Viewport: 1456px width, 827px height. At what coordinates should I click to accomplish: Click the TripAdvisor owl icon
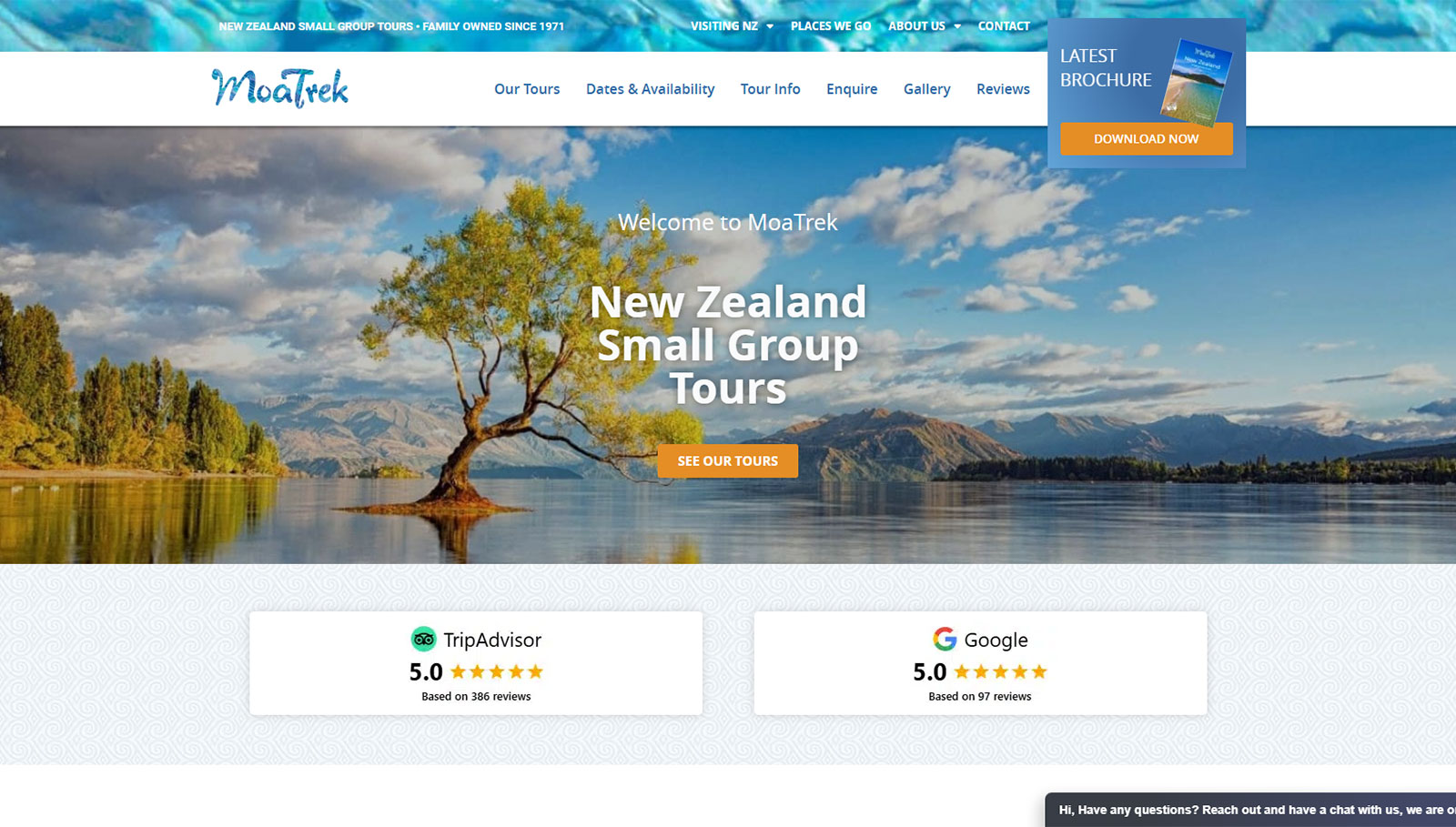(423, 640)
